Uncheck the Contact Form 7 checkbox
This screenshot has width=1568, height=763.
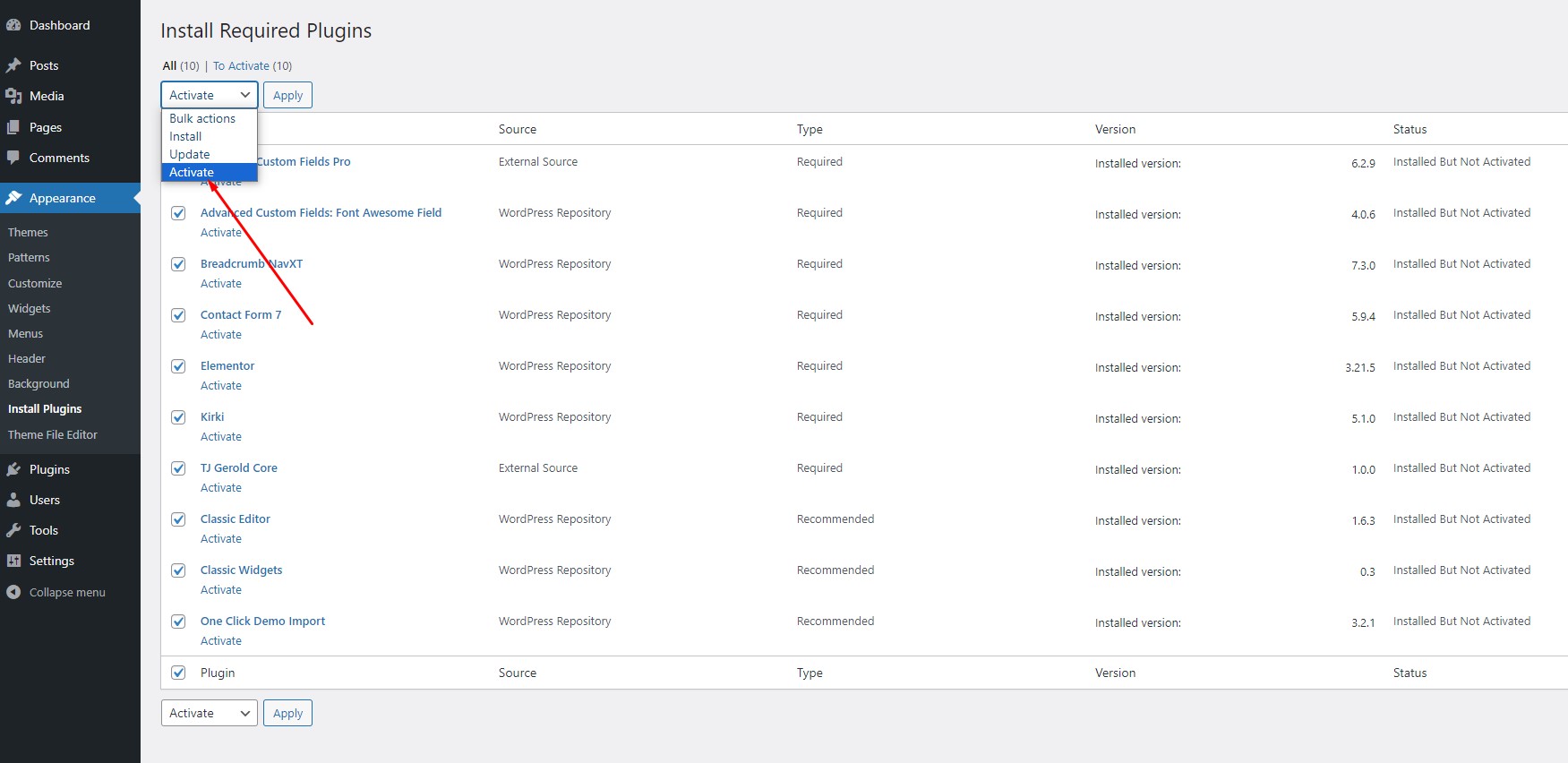tap(178, 315)
